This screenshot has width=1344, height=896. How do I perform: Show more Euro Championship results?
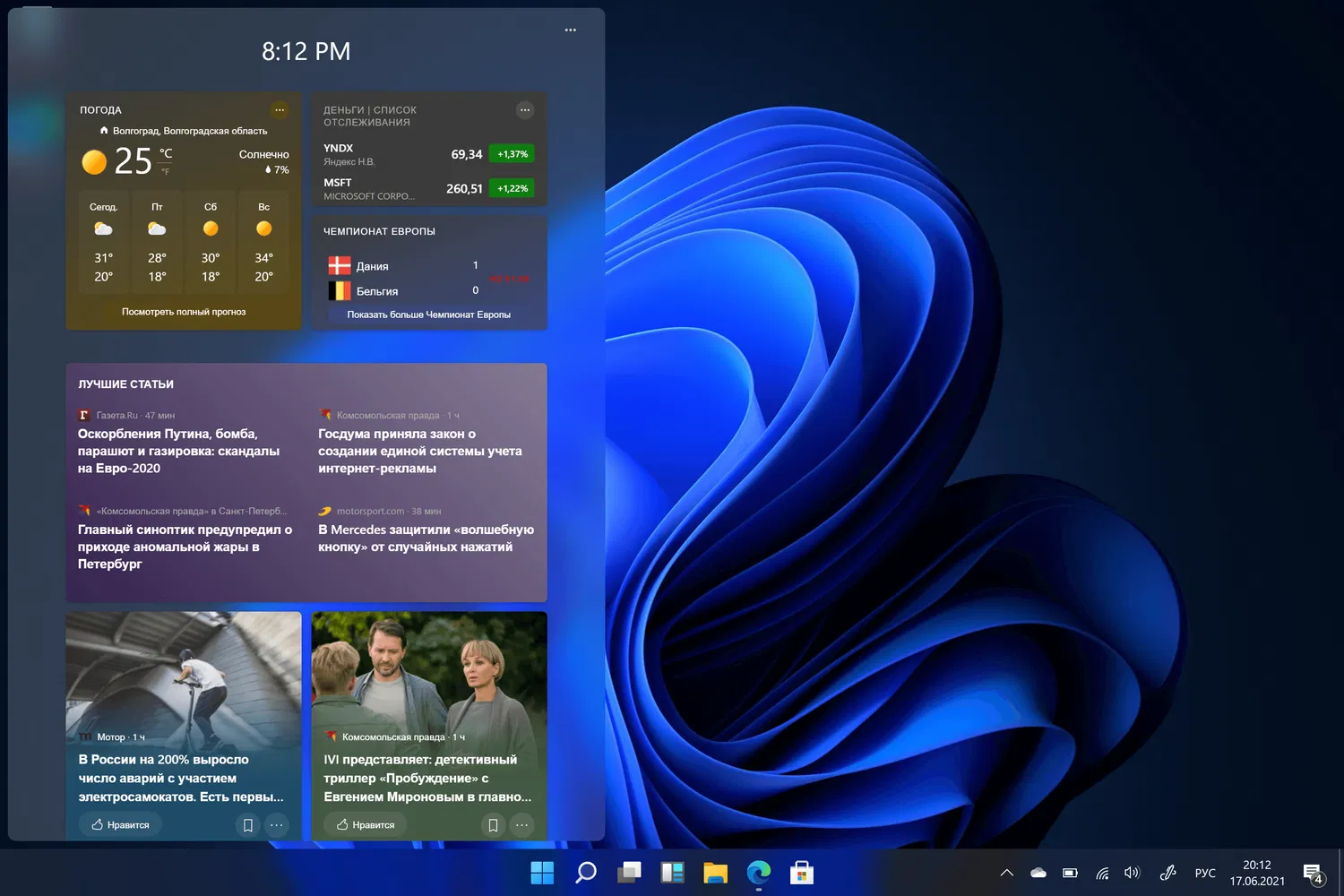pos(428,314)
